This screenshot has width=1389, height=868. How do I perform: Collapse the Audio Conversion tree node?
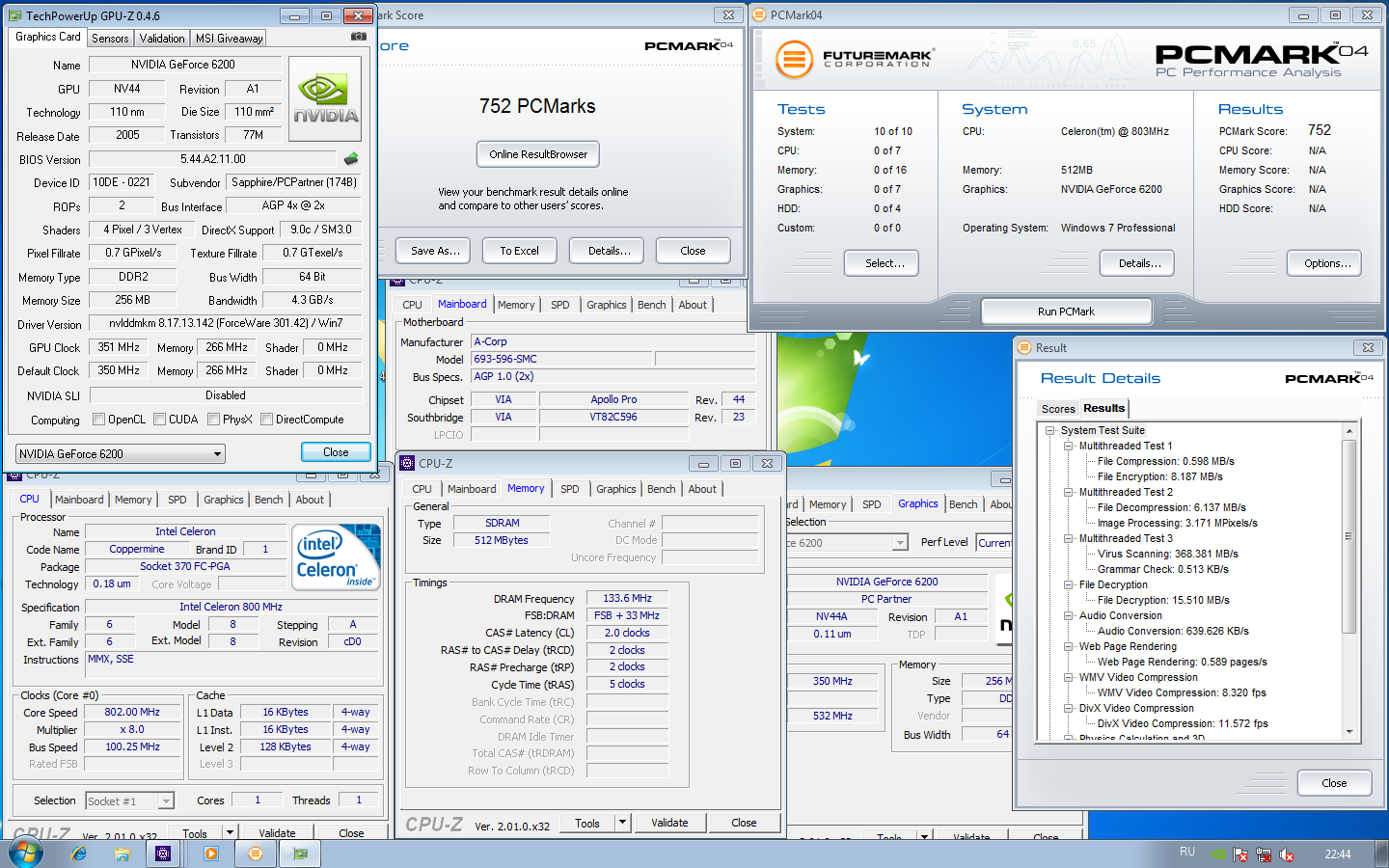point(1069,615)
